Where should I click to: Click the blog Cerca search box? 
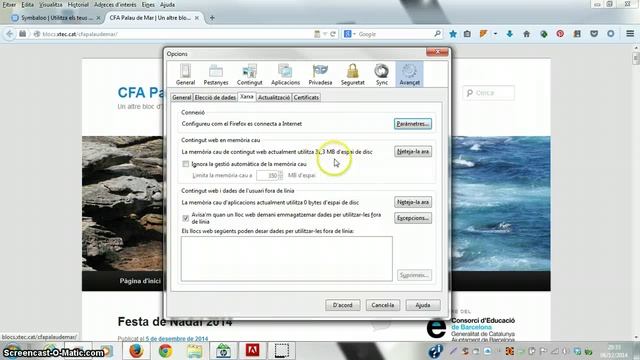tap(489, 93)
